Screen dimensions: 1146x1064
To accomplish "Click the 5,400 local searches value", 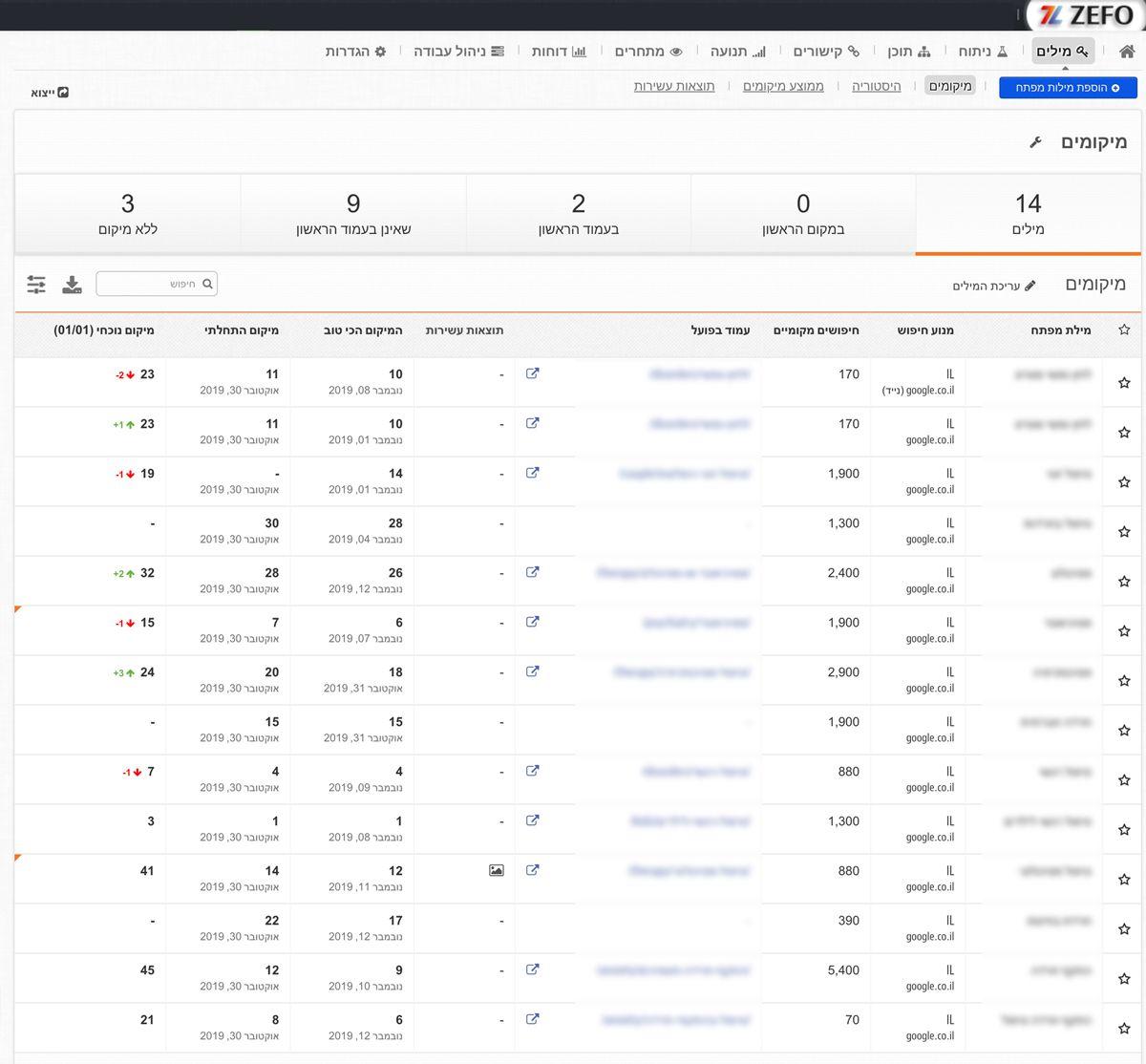I will 843,970.
